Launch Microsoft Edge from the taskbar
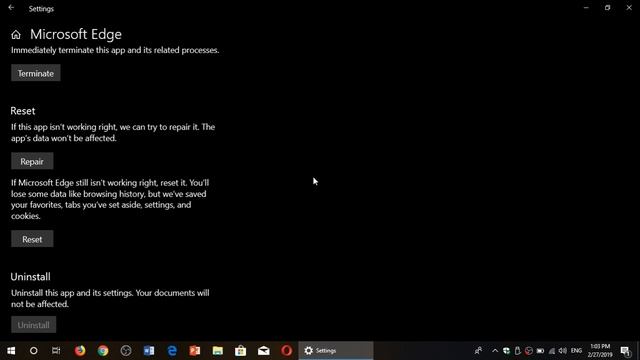The width and height of the screenshot is (640, 360). [x=172, y=351]
